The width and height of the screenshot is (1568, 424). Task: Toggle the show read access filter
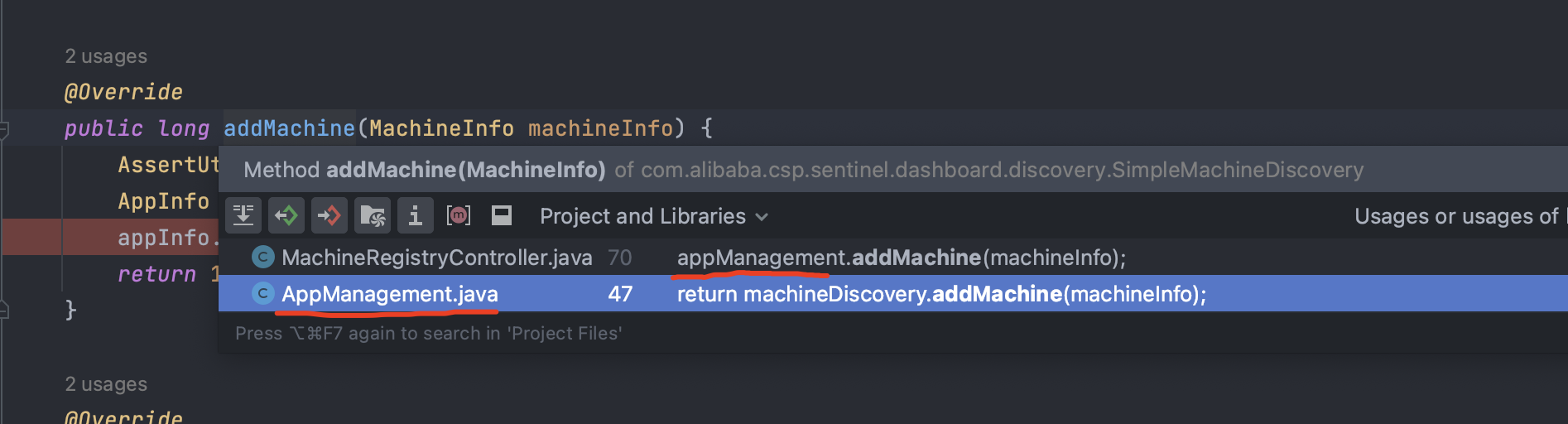coord(286,216)
